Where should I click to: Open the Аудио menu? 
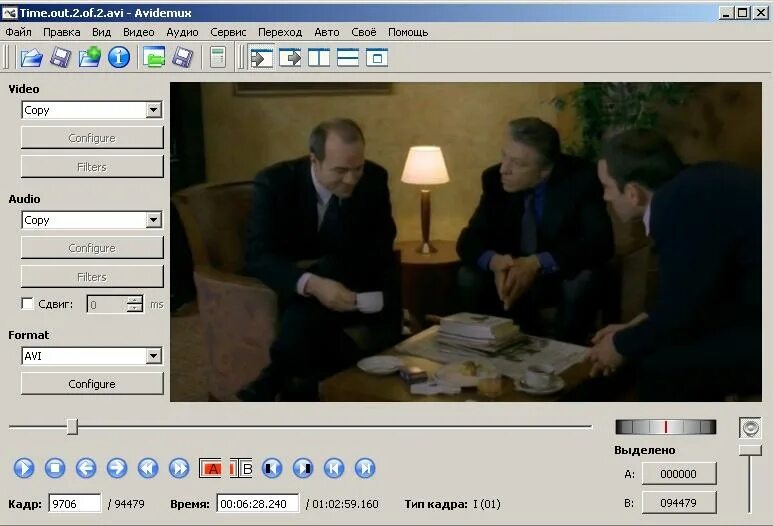tap(182, 33)
